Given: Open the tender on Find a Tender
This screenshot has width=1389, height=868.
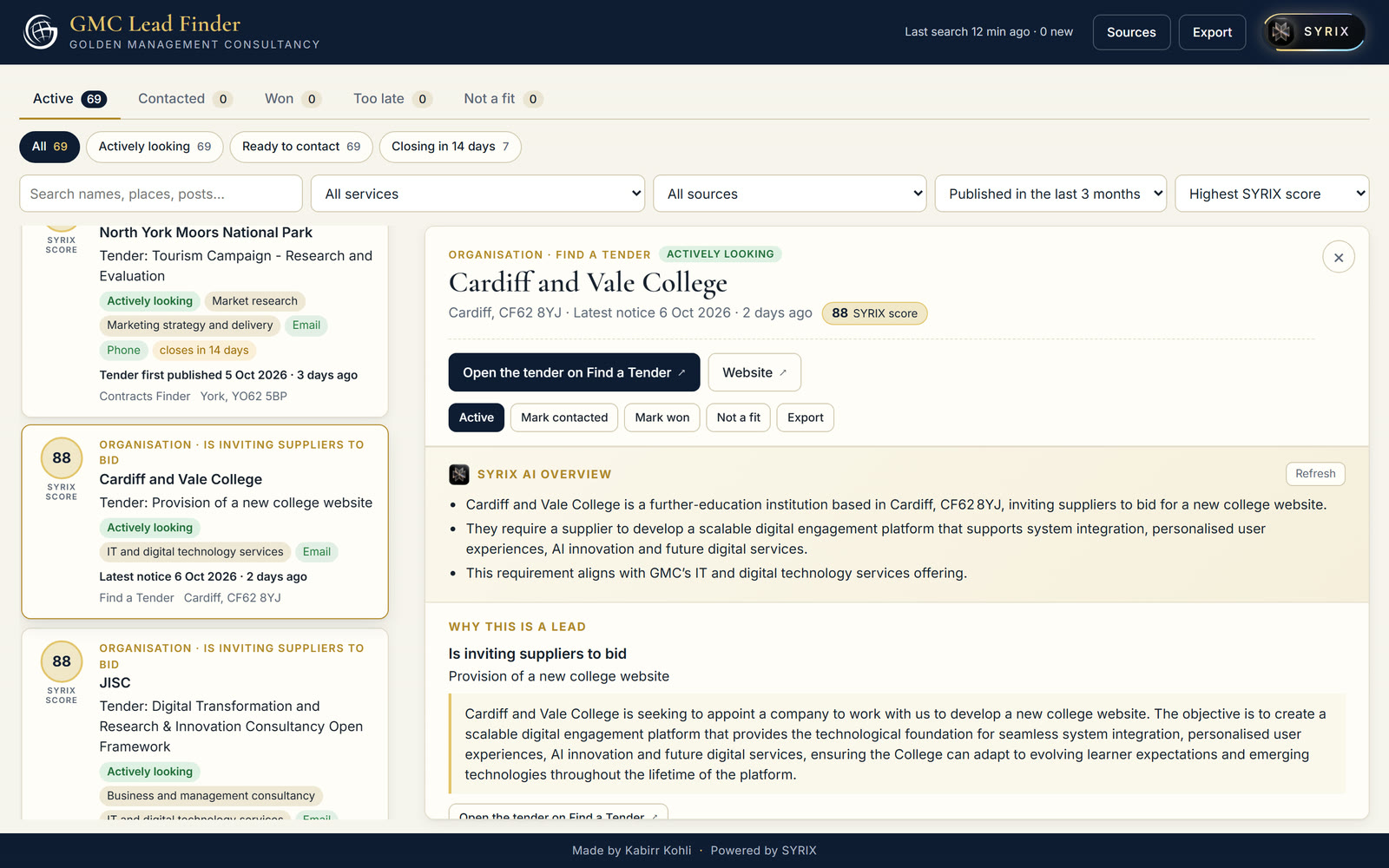Looking at the screenshot, I should 574,372.
